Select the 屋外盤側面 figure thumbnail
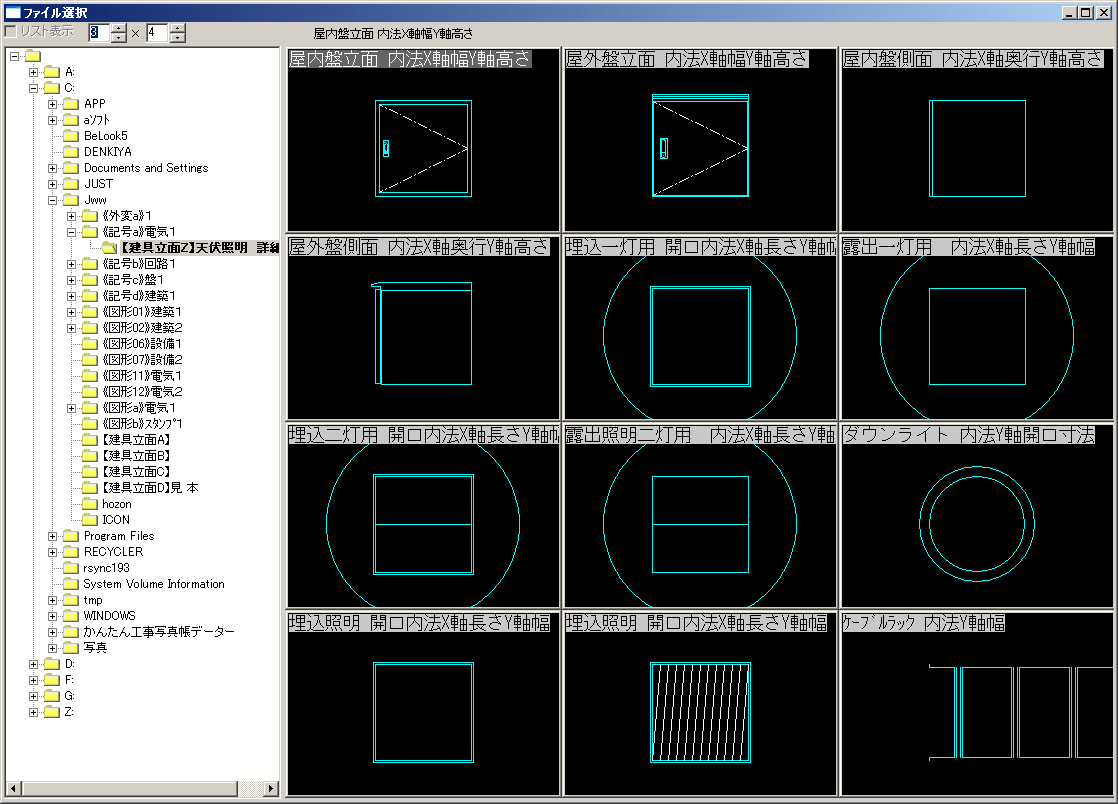The height and width of the screenshot is (804, 1118). (x=423, y=328)
